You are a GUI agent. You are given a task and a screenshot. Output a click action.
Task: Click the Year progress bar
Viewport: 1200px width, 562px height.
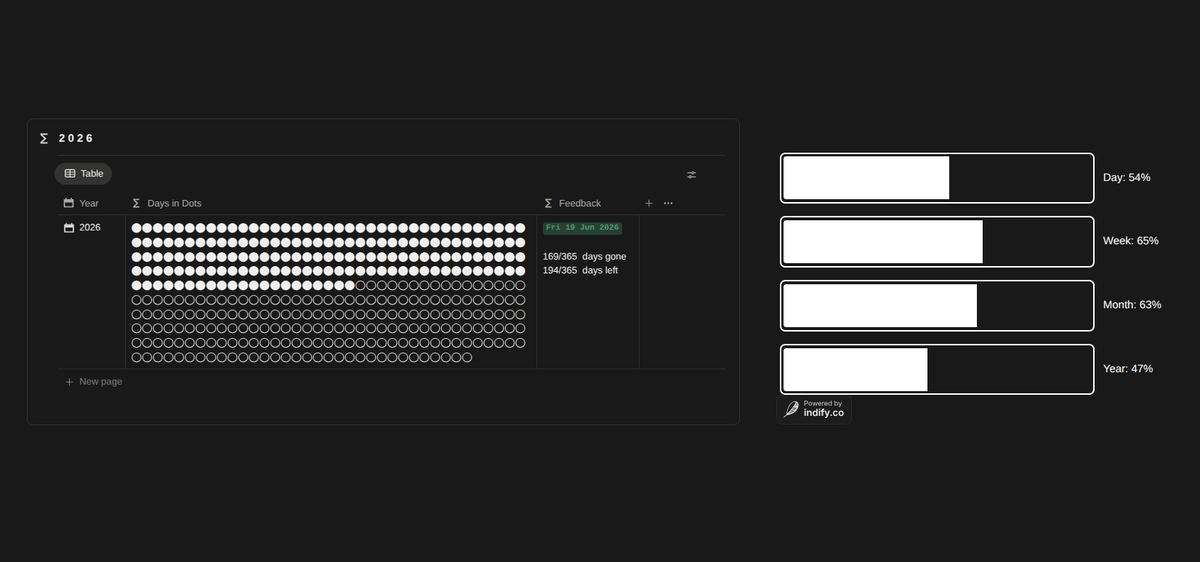pyautogui.click(x=937, y=369)
